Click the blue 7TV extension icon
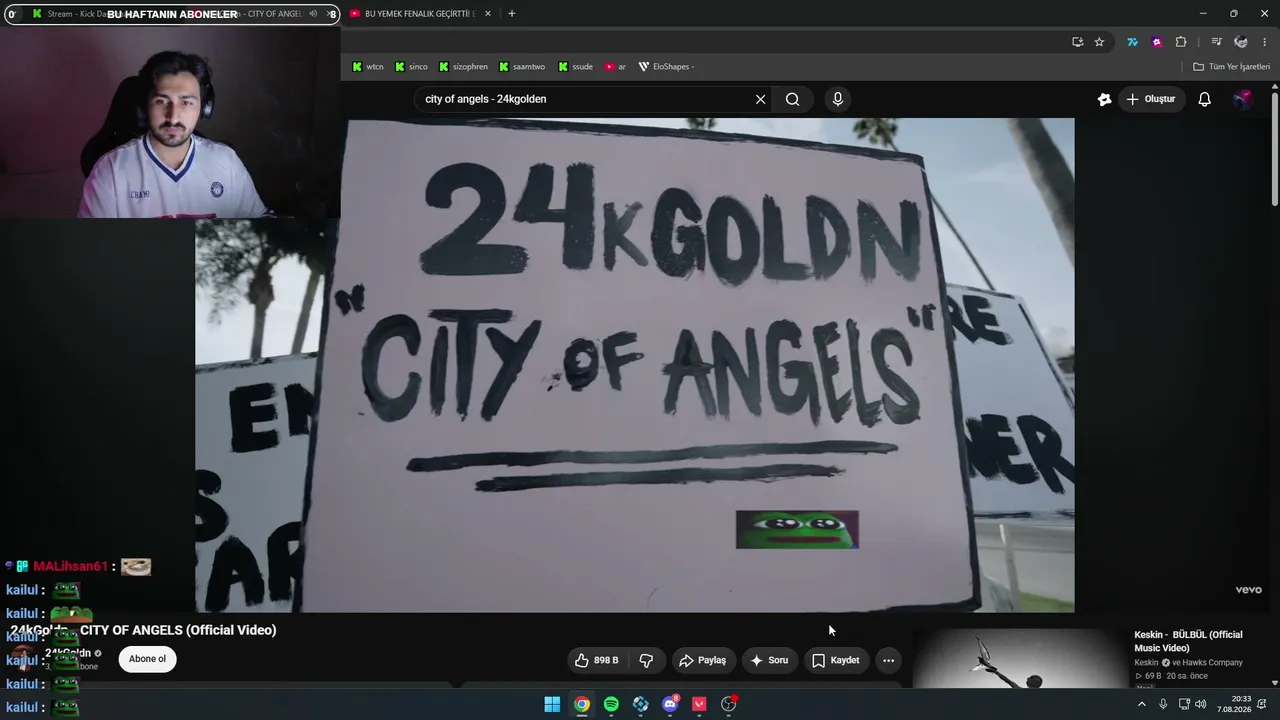 (1132, 42)
